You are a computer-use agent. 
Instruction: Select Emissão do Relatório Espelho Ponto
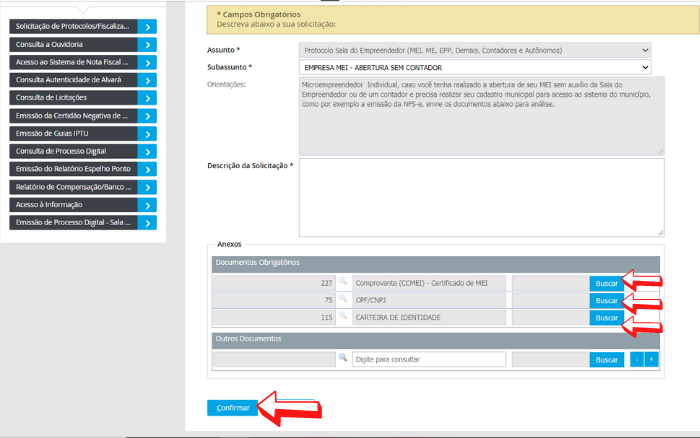point(73,169)
